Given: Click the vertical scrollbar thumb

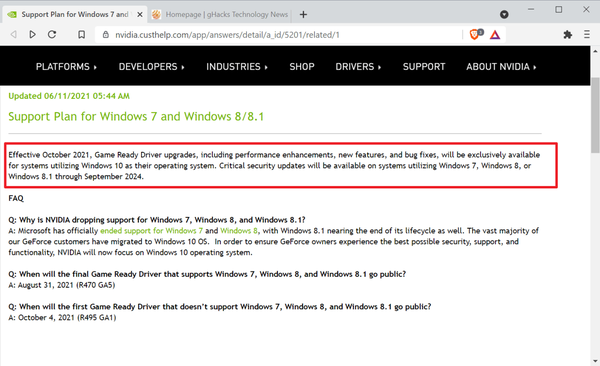Looking at the screenshot, I should [595, 115].
